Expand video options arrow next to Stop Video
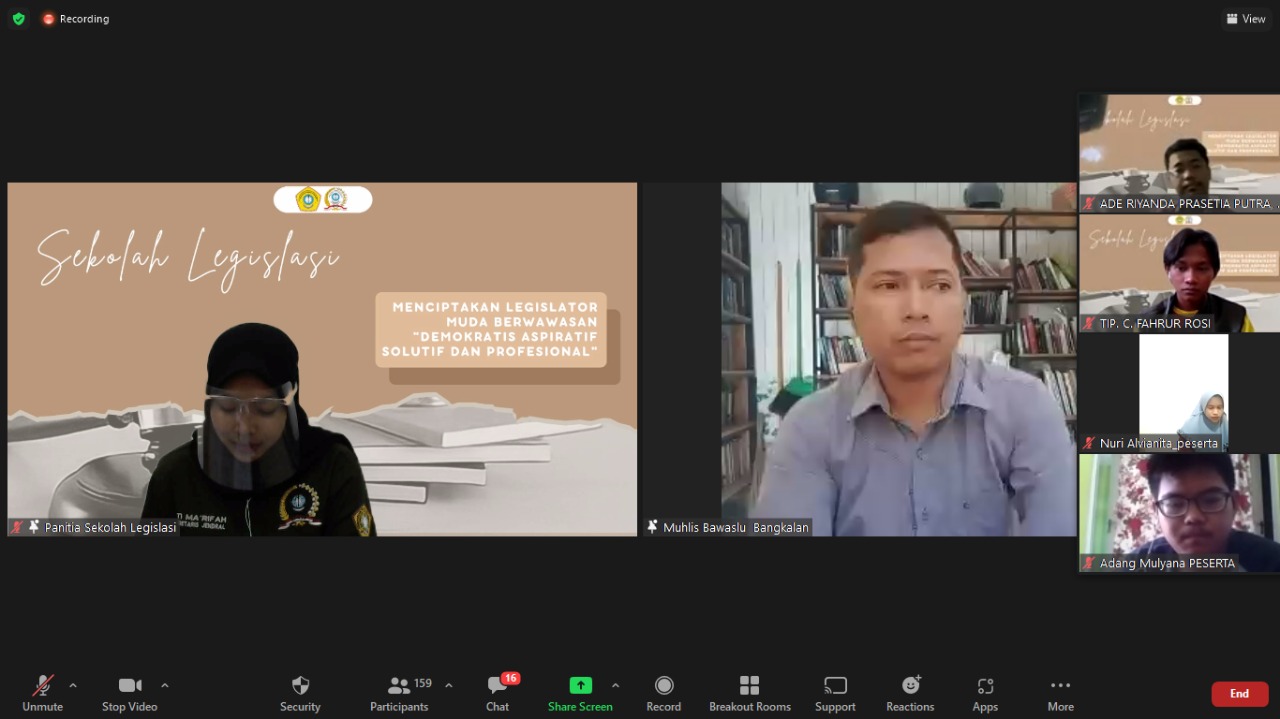The width and height of the screenshot is (1280, 719). point(165,685)
